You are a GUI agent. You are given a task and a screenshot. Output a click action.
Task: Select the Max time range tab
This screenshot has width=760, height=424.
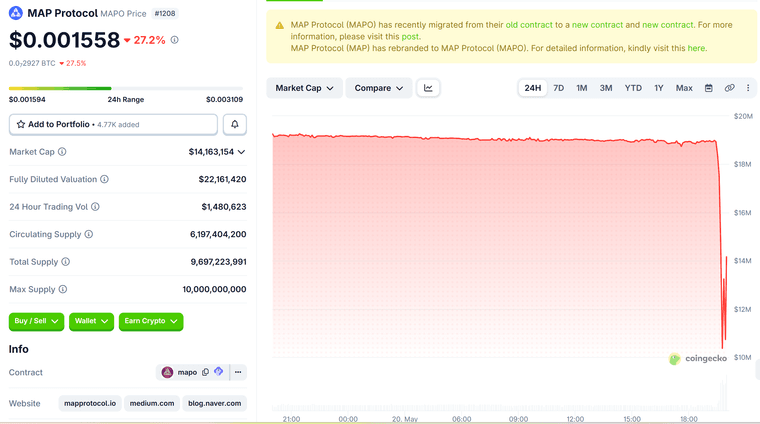pos(684,88)
